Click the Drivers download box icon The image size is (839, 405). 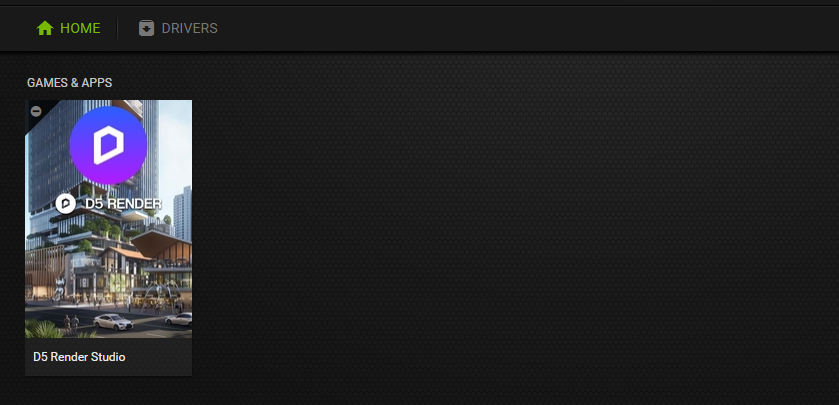(x=147, y=28)
